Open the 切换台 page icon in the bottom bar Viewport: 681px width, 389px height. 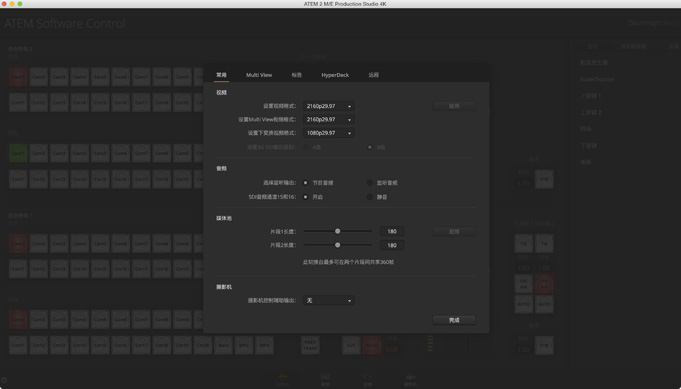[x=283, y=380]
